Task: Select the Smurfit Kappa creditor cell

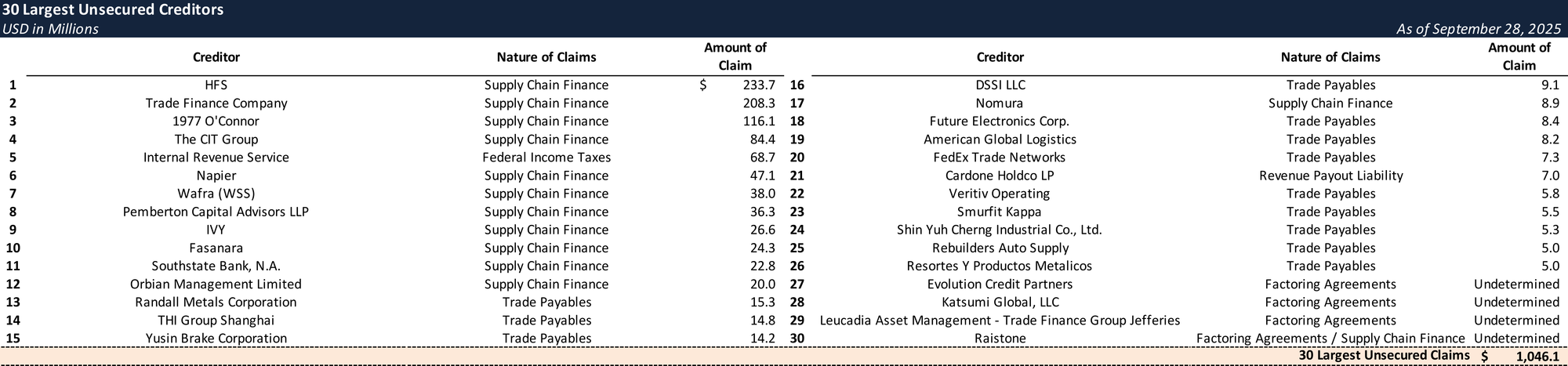Action: click(1000, 212)
